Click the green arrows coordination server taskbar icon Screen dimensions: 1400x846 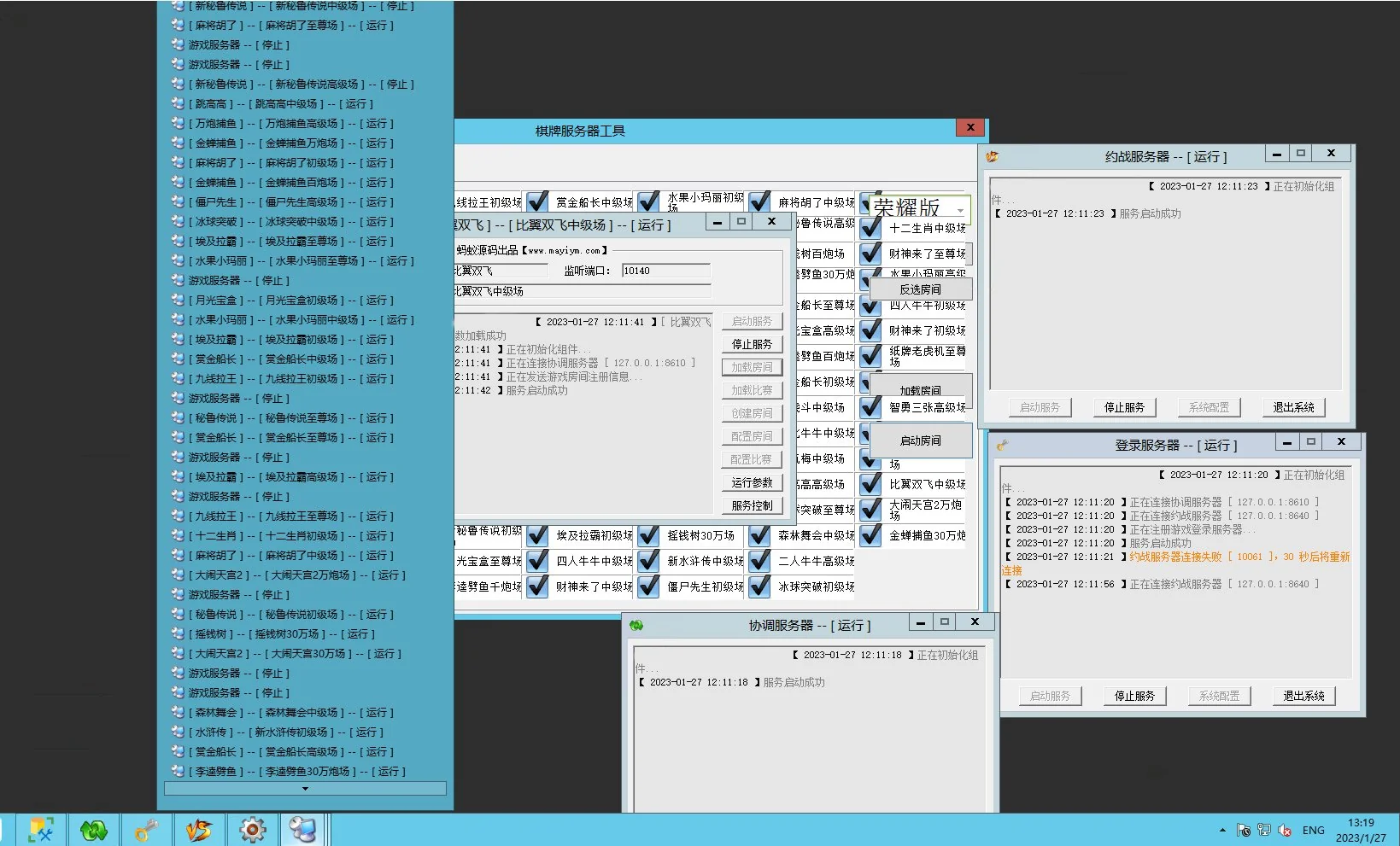94,830
